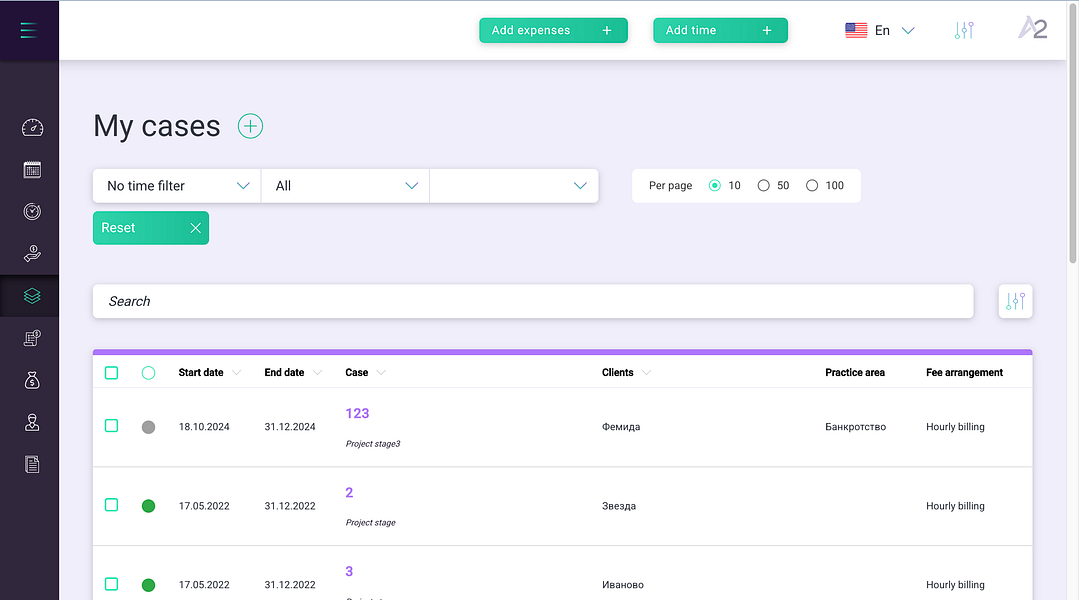Open the All filter dropdown
This screenshot has height=600, width=1079.
click(x=345, y=186)
